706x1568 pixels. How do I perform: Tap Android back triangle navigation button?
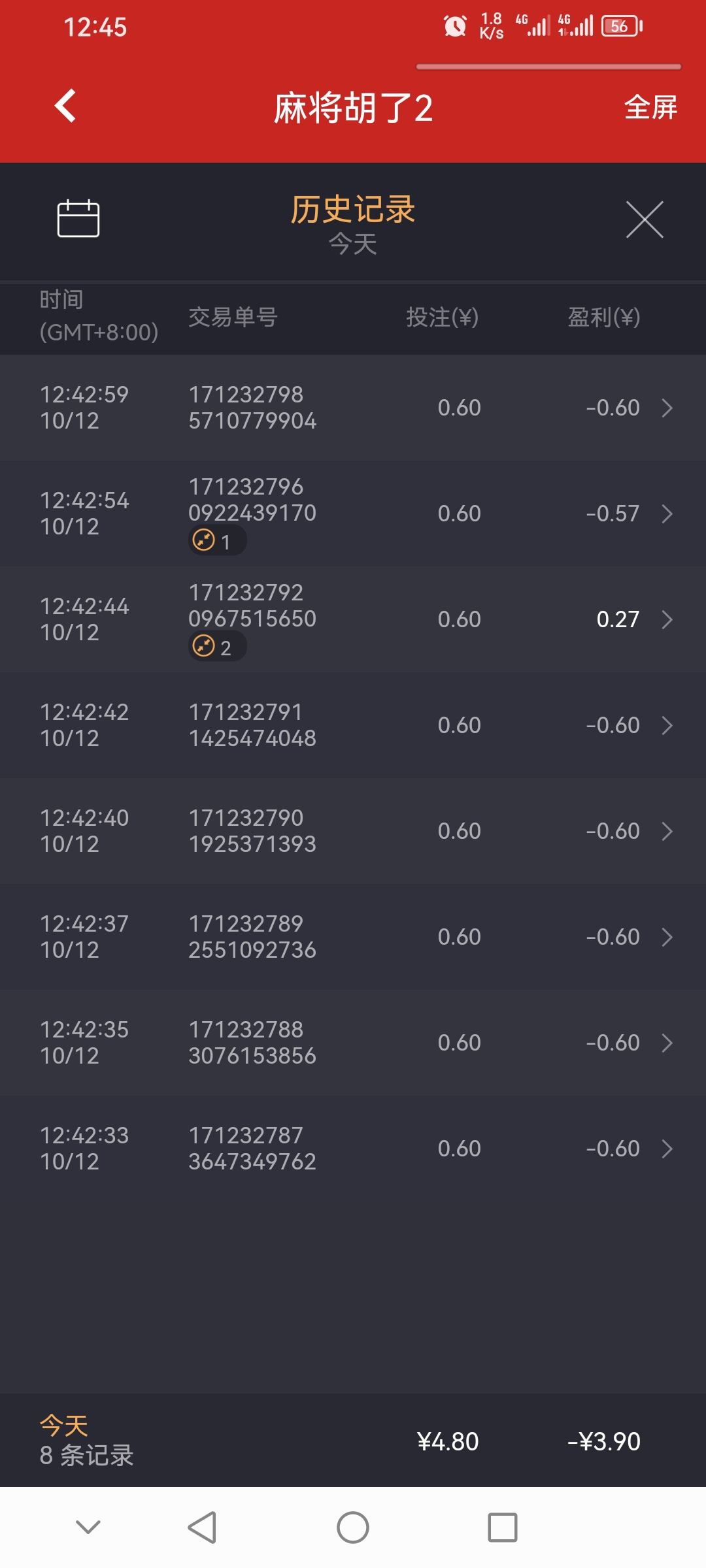coord(202,1527)
